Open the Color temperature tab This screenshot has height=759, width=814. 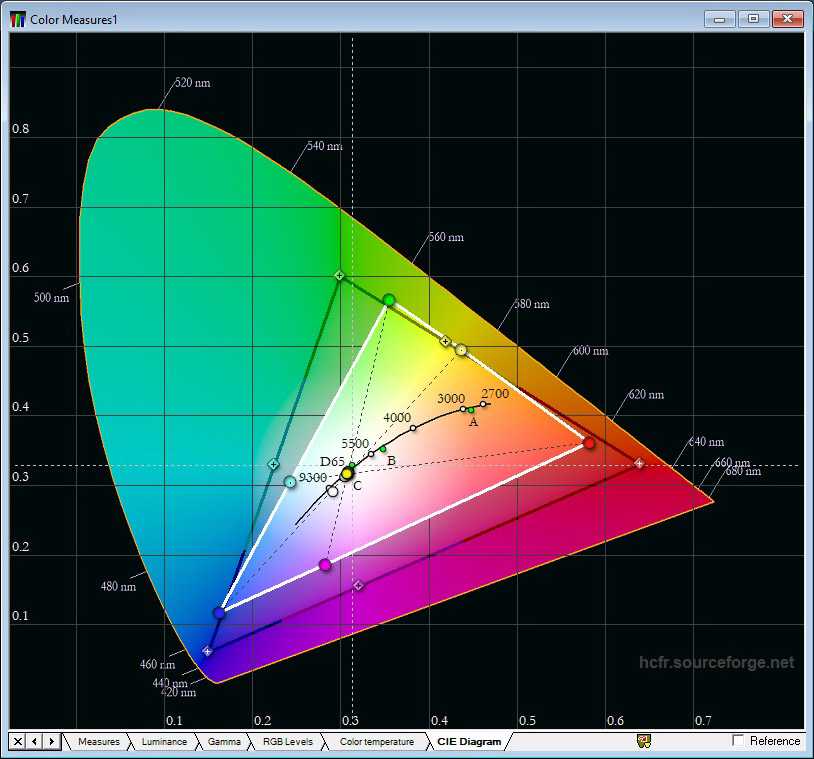(x=376, y=742)
